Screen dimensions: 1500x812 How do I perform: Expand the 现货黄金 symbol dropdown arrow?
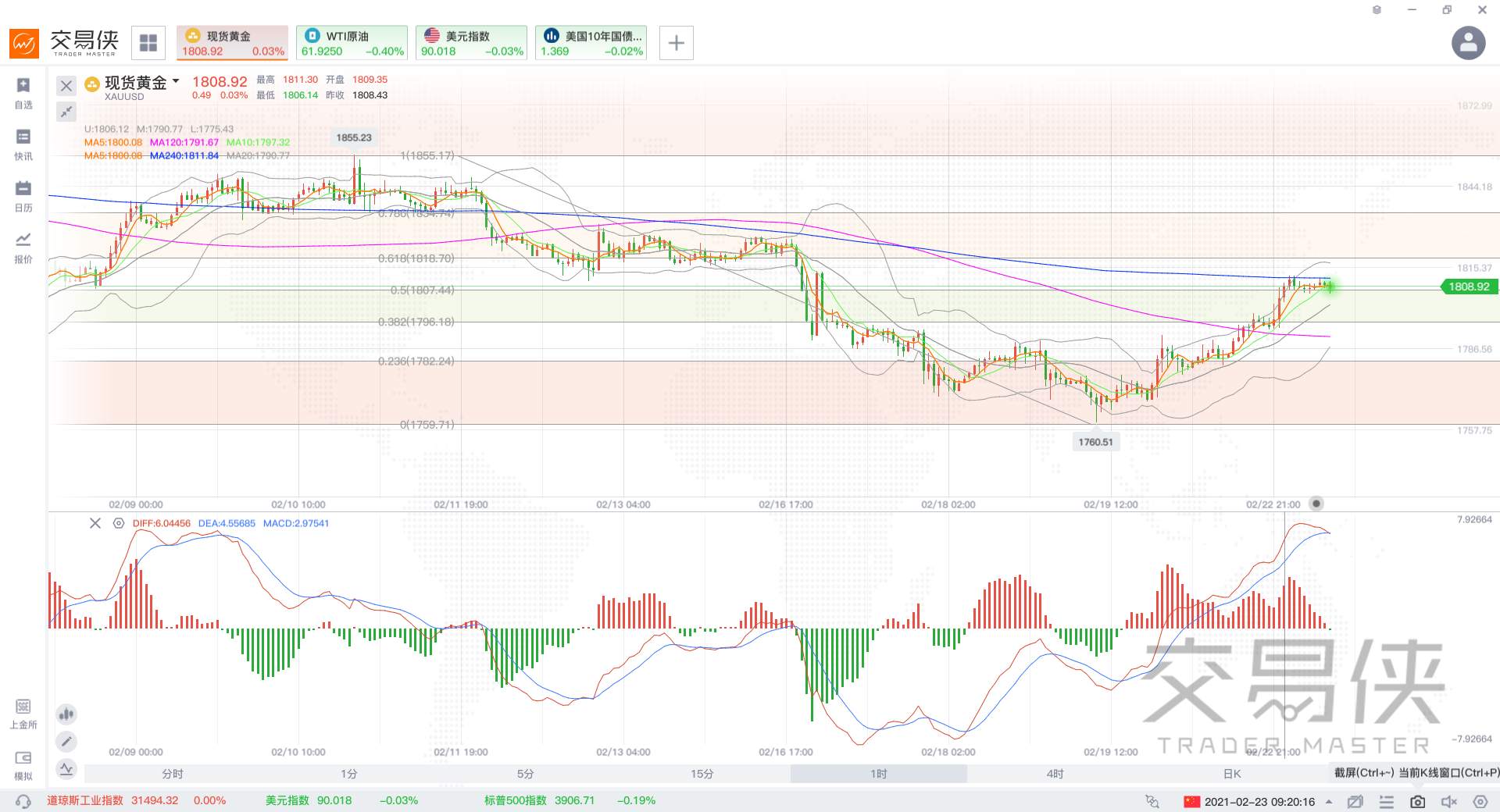coord(176,81)
